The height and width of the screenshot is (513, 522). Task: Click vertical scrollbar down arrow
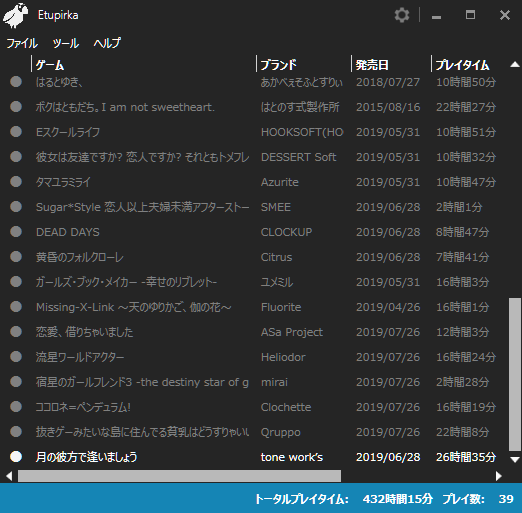[515, 460]
